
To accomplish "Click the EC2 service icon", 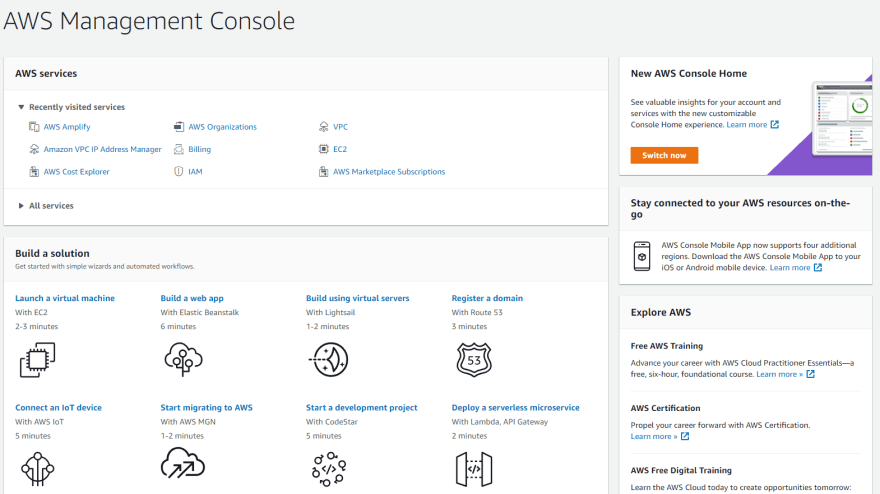I will (323, 149).
